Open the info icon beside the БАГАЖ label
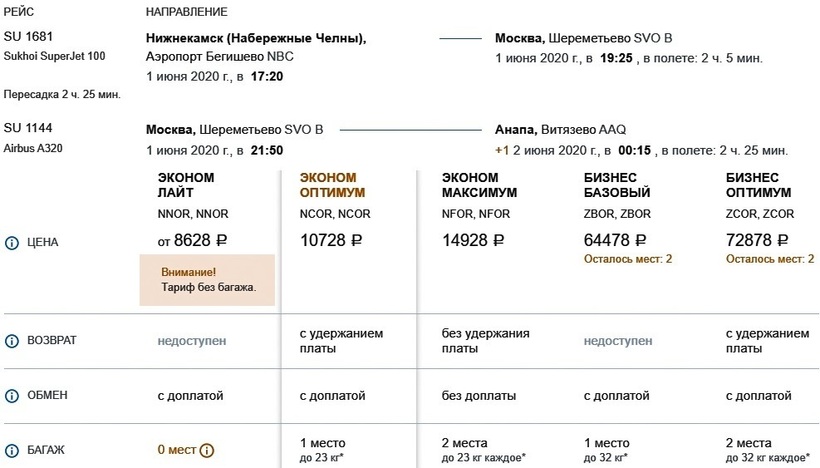 pos(12,450)
